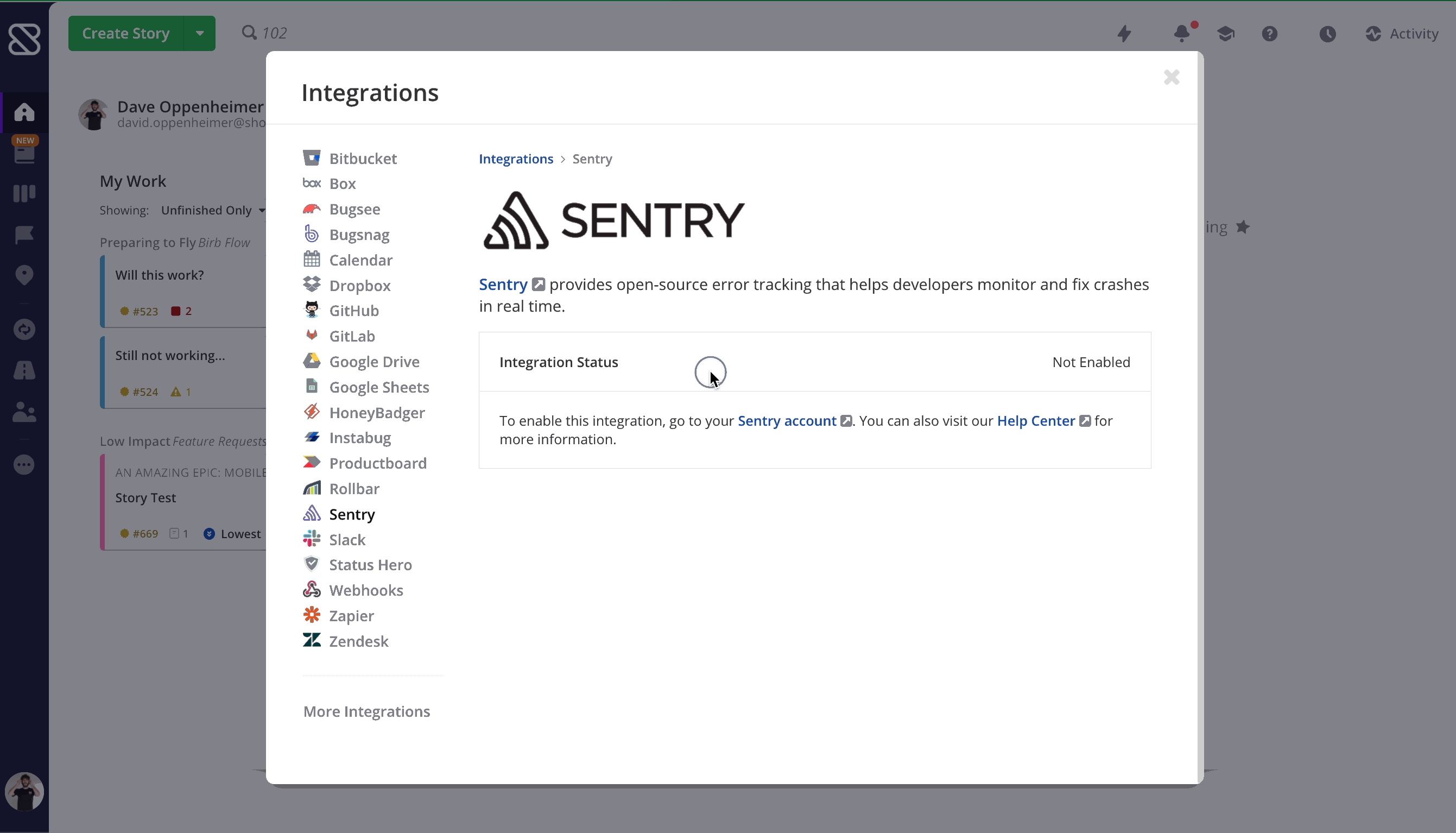Close the Integrations dialog
This screenshot has width=1456, height=833.
click(x=1171, y=77)
